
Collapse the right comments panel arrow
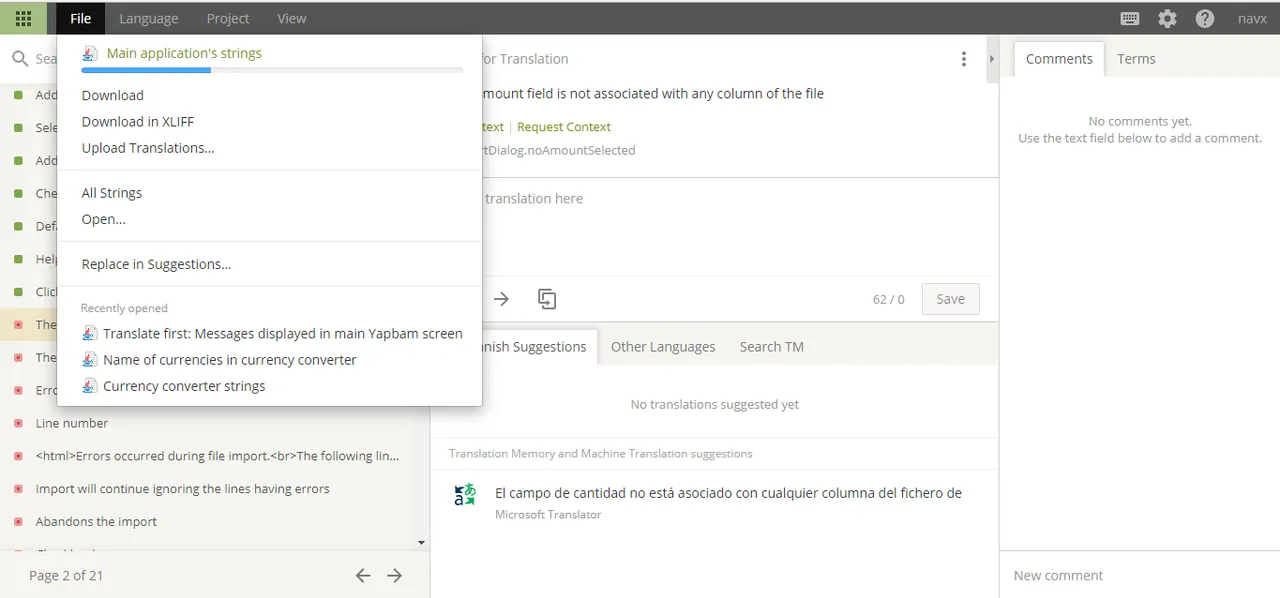(x=992, y=59)
